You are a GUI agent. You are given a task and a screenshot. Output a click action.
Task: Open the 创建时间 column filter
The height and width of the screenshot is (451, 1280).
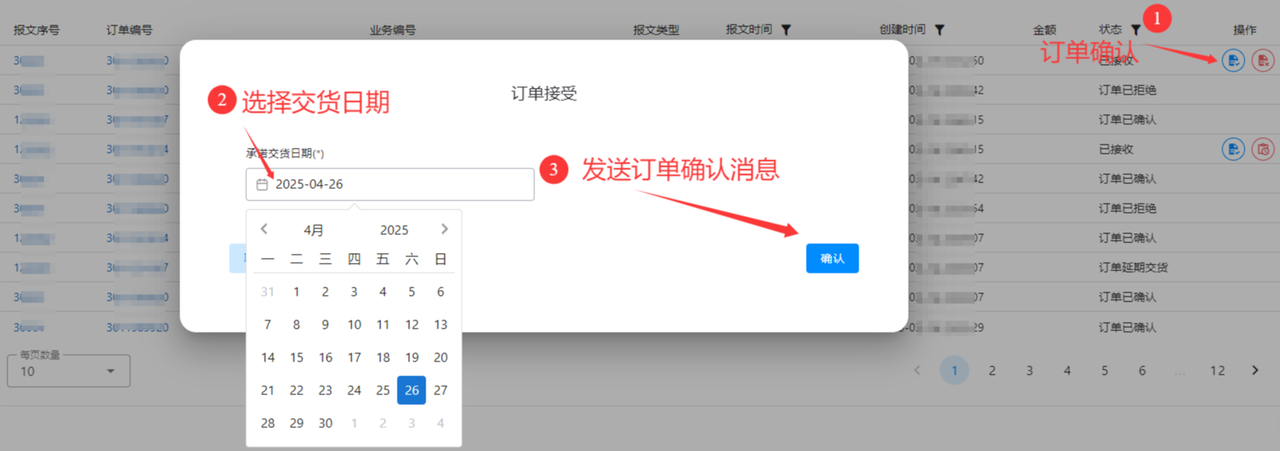(x=939, y=30)
